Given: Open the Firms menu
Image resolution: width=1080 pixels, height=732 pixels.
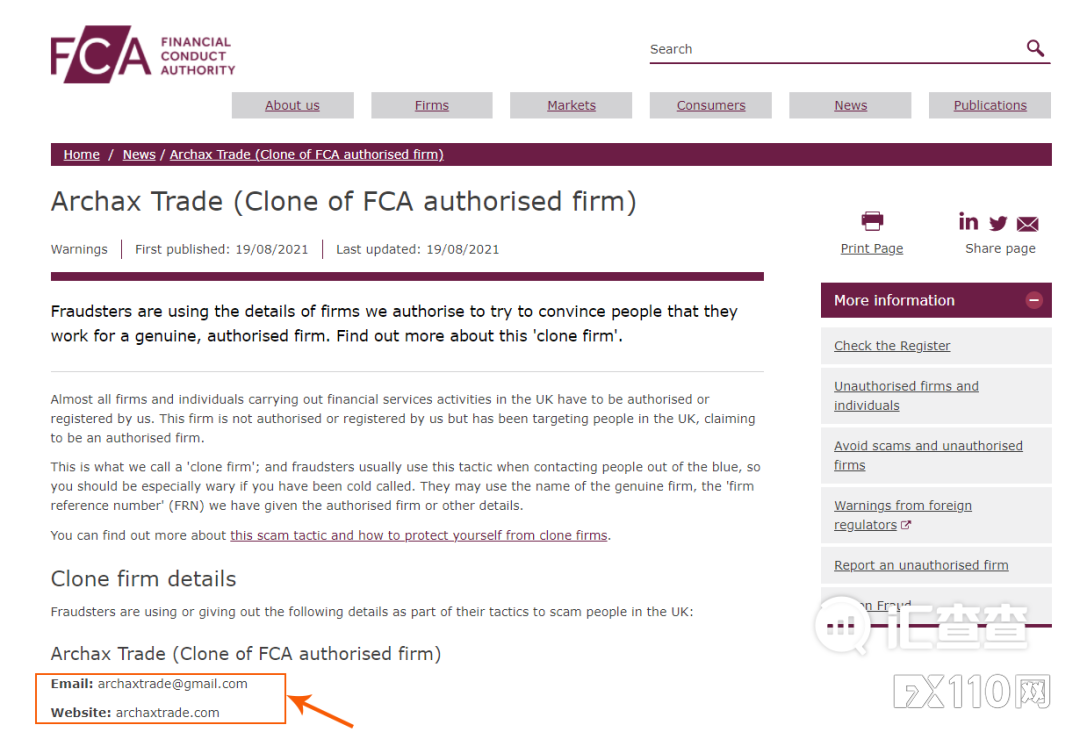Looking at the screenshot, I should tap(432, 105).
